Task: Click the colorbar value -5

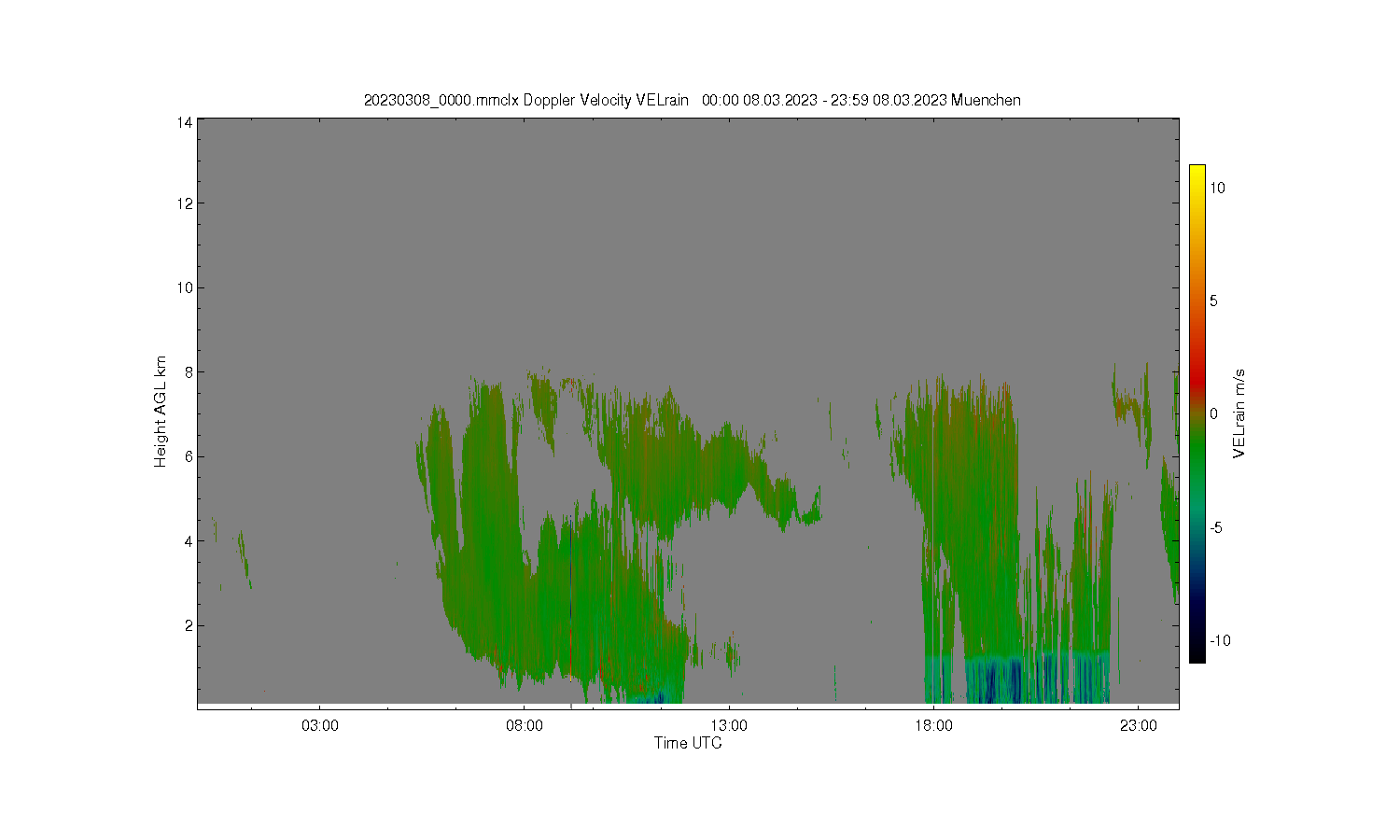Action: coord(1216,527)
